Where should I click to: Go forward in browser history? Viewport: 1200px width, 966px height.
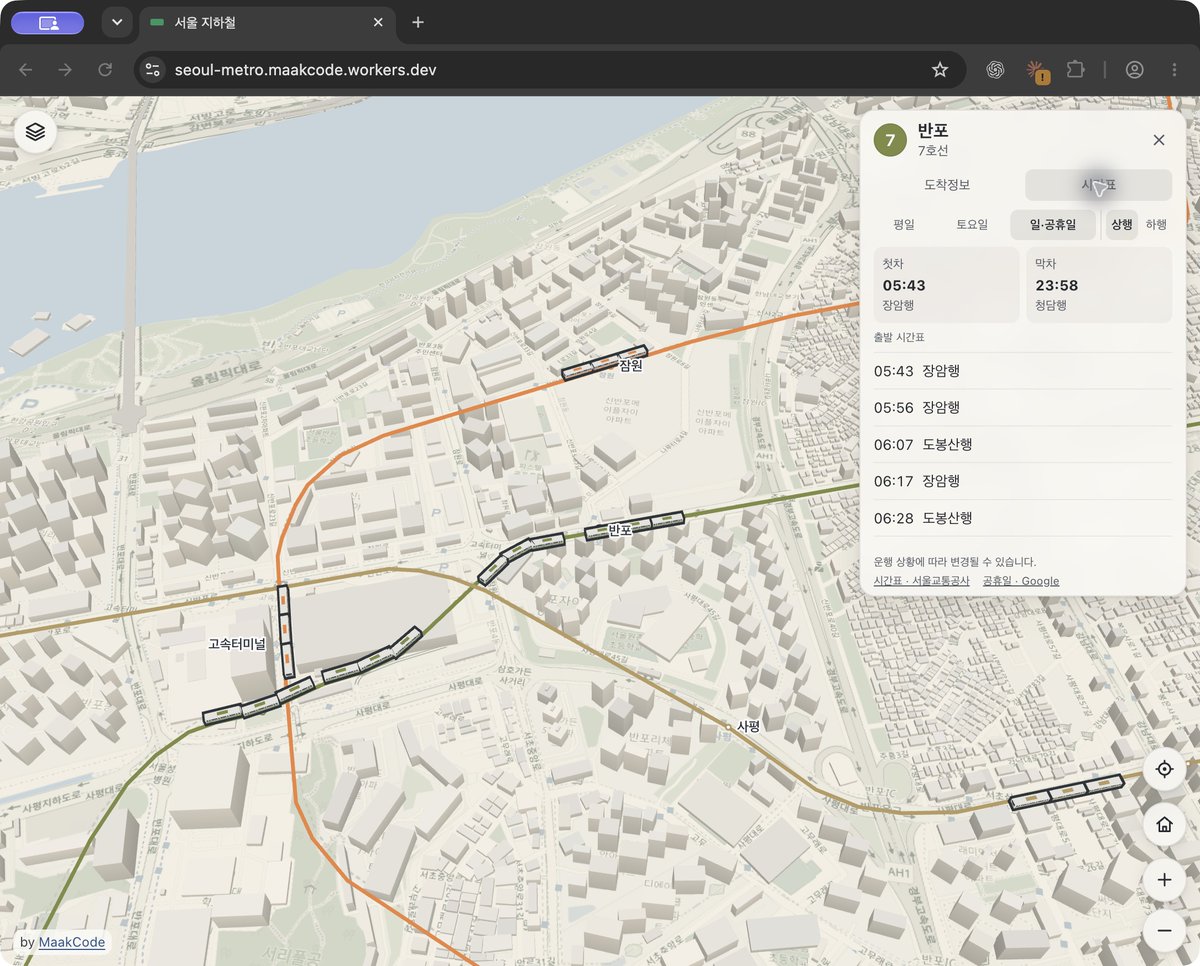(x=65, y=70)
